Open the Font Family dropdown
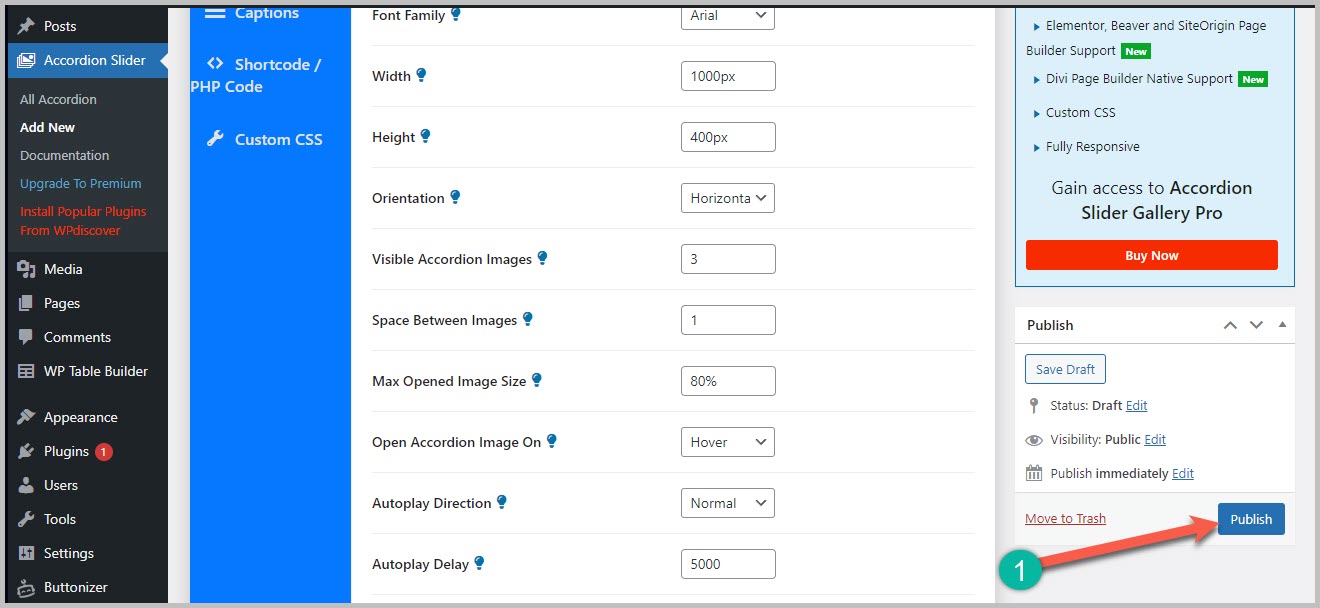The image size is (1320, 608). coord(728,15)
